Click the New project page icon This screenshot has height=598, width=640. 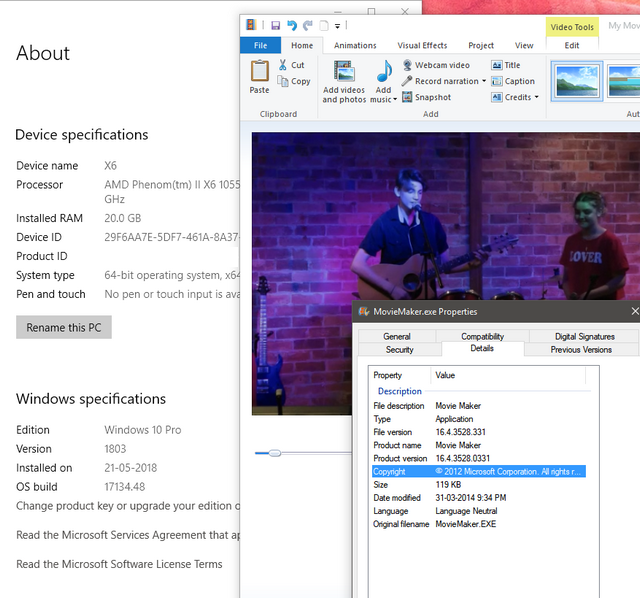324,26
